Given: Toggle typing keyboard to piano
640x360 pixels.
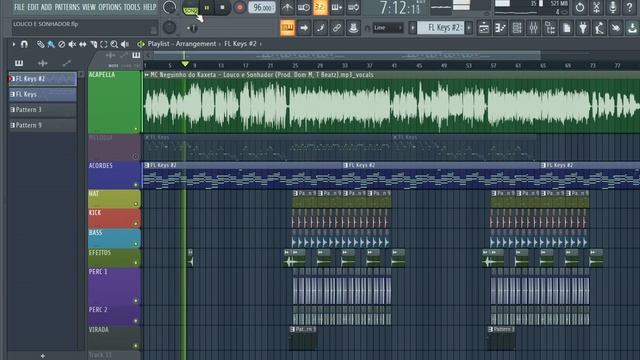Looking at the screenshot, I should pyautogui.click(x=287, y=28).
